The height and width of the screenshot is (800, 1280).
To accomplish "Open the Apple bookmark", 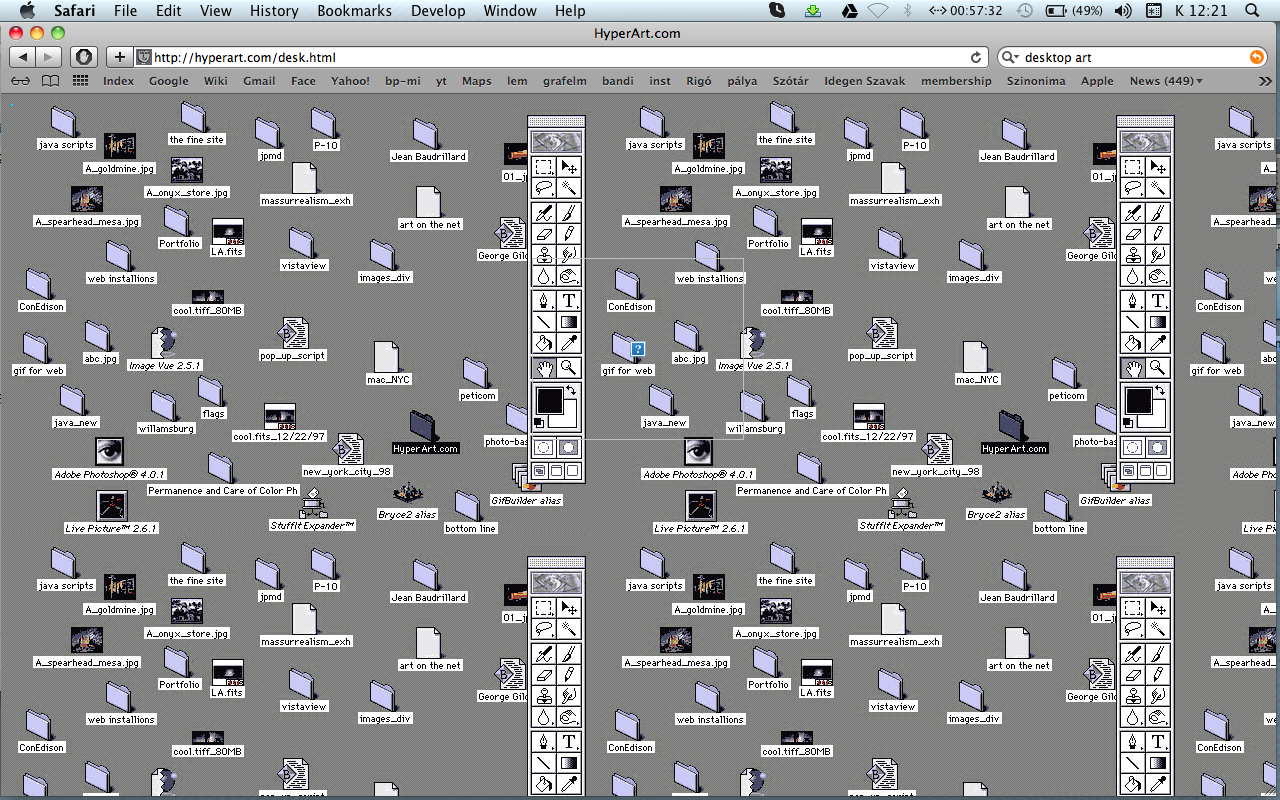I will [1097, 81].
